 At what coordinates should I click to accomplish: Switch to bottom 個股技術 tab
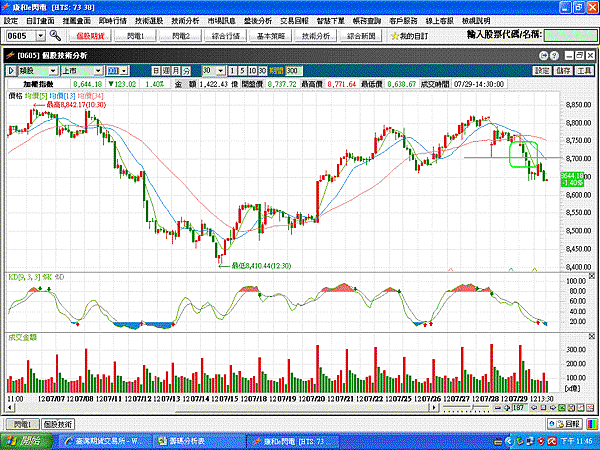coord(58,424)
